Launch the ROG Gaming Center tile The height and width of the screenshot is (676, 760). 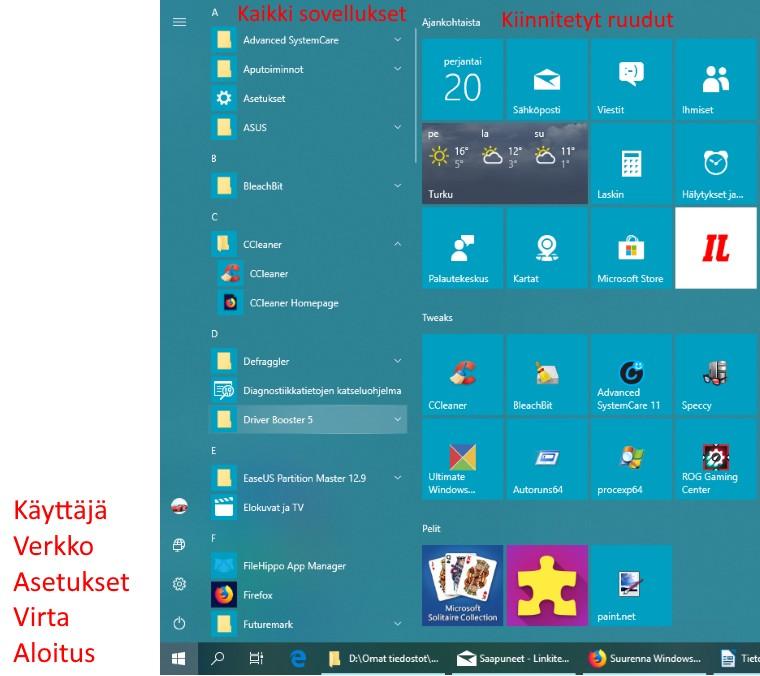click(716, 459)
